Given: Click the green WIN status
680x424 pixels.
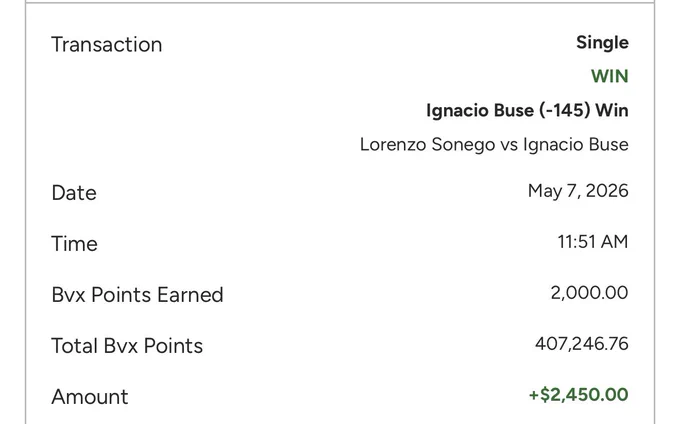Looking at the screenshot, I should click(609, 76).
